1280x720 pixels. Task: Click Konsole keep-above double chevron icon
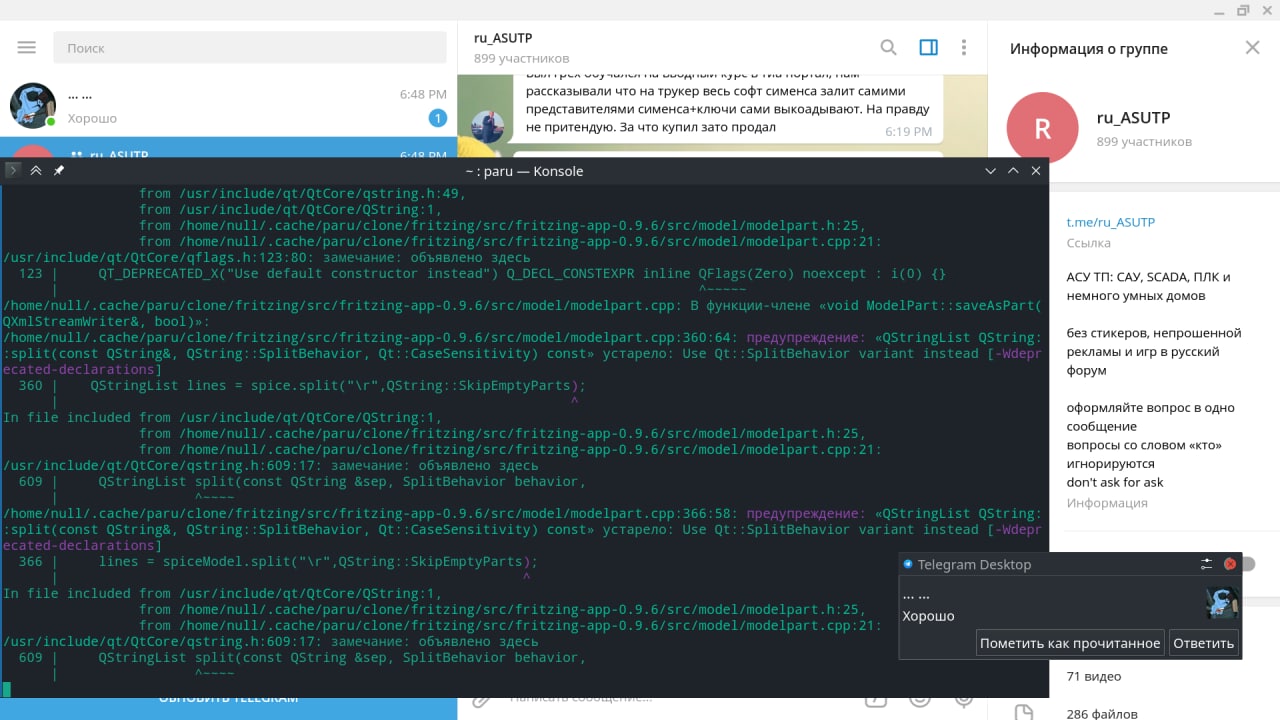coord(36,171)
